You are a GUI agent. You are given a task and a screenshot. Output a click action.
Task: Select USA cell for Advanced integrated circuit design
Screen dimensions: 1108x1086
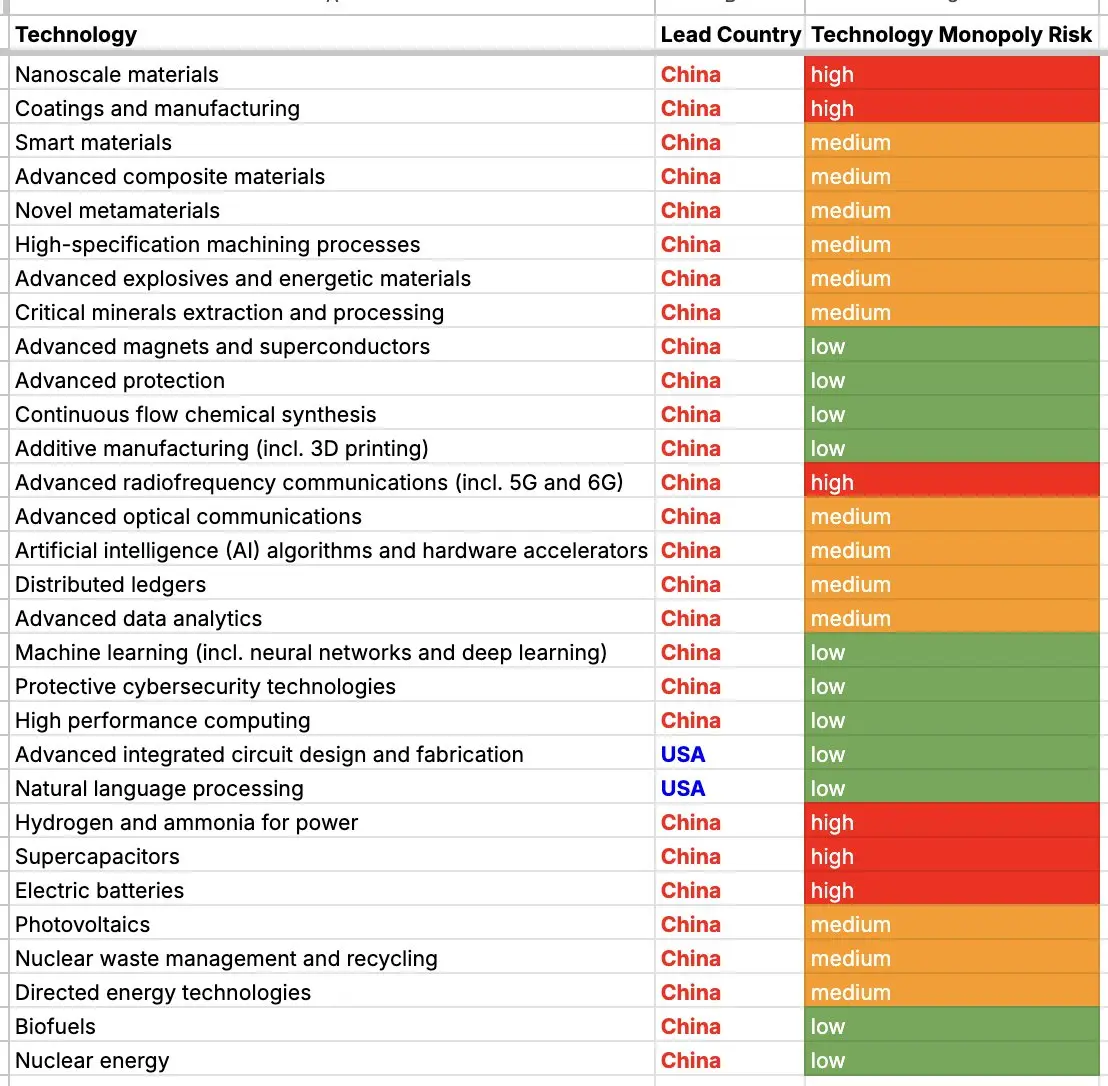pos(730,754)
